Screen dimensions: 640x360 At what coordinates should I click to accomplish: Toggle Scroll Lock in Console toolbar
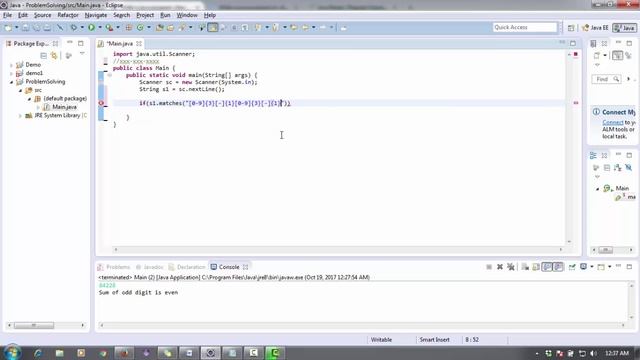tap(536, 267)
